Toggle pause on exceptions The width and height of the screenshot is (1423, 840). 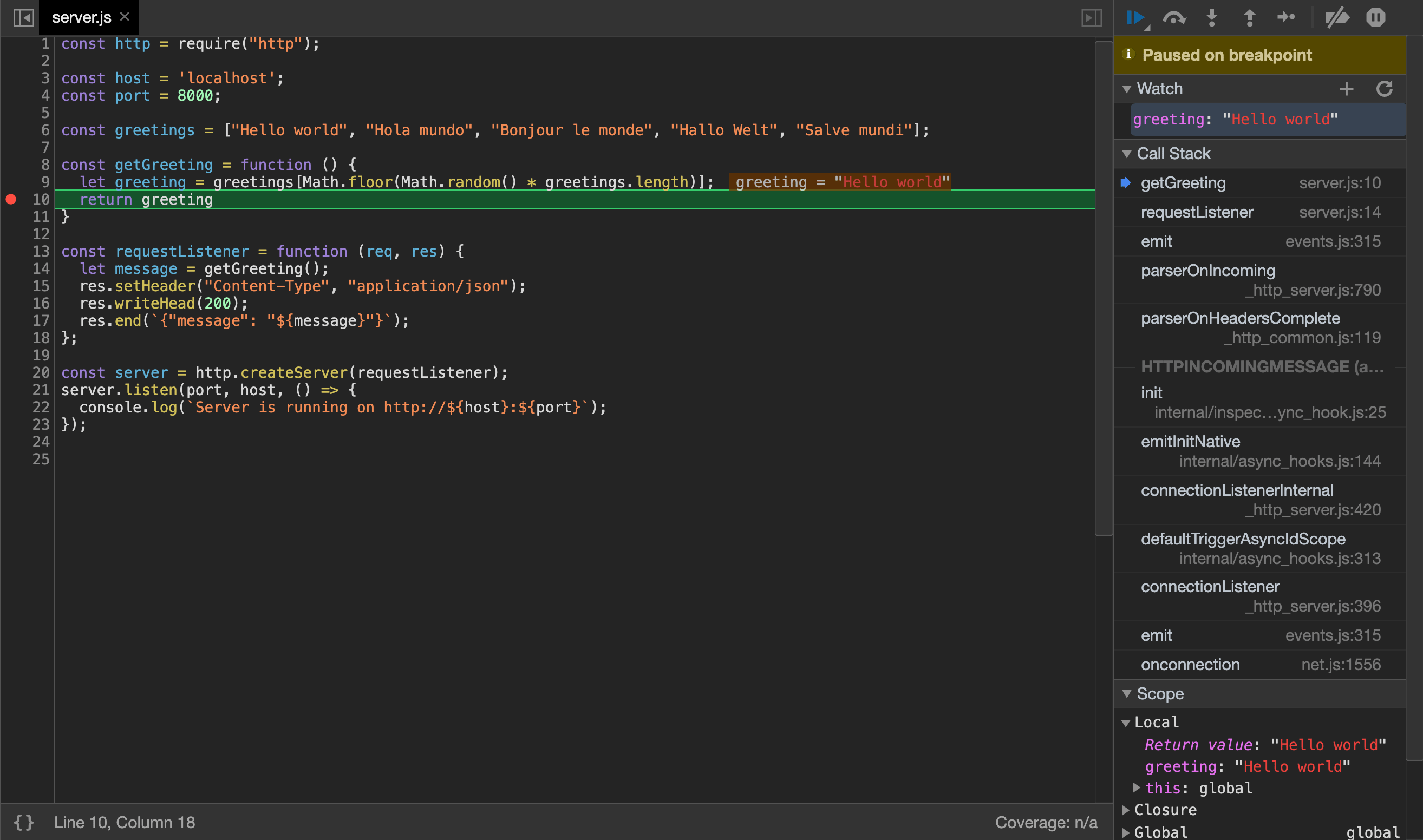tap(1375, 17)
